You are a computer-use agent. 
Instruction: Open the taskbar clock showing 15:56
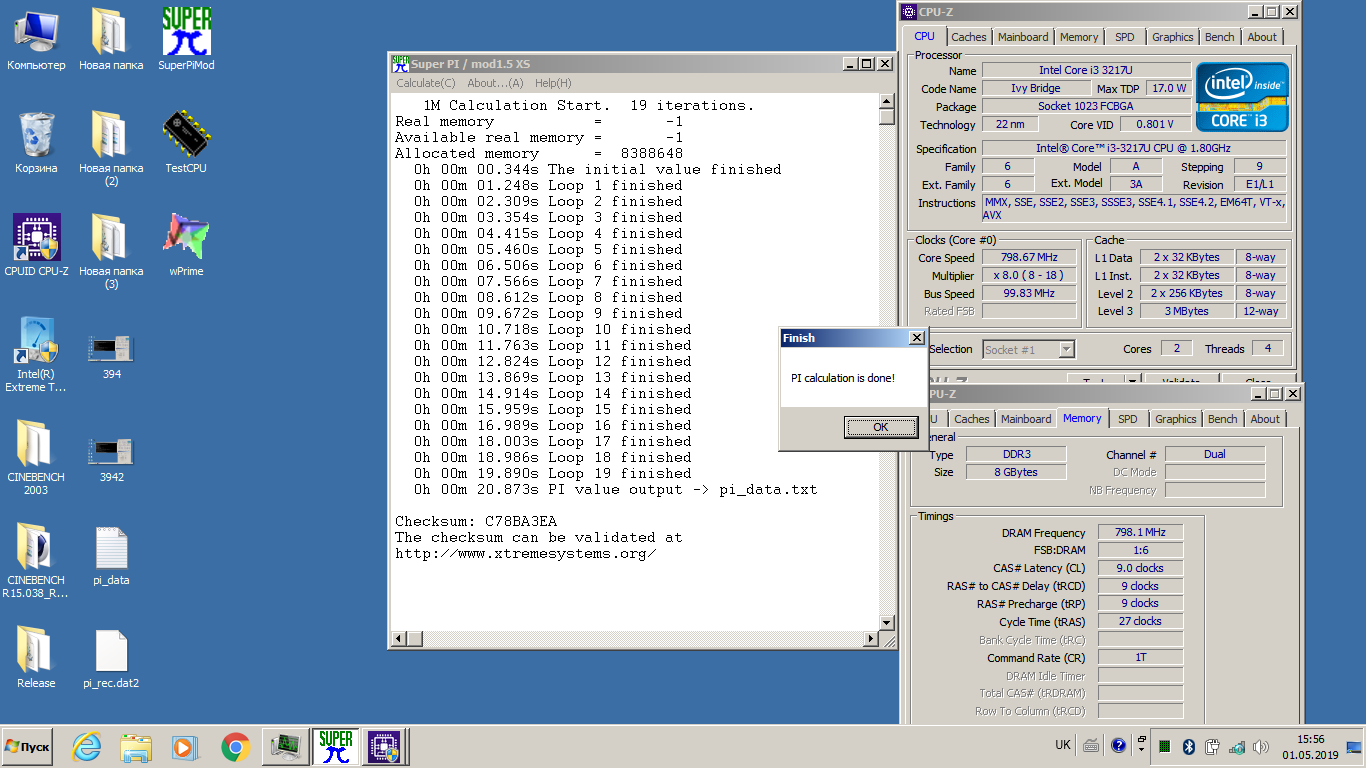pyautogui.click(x=1310, y=747)
